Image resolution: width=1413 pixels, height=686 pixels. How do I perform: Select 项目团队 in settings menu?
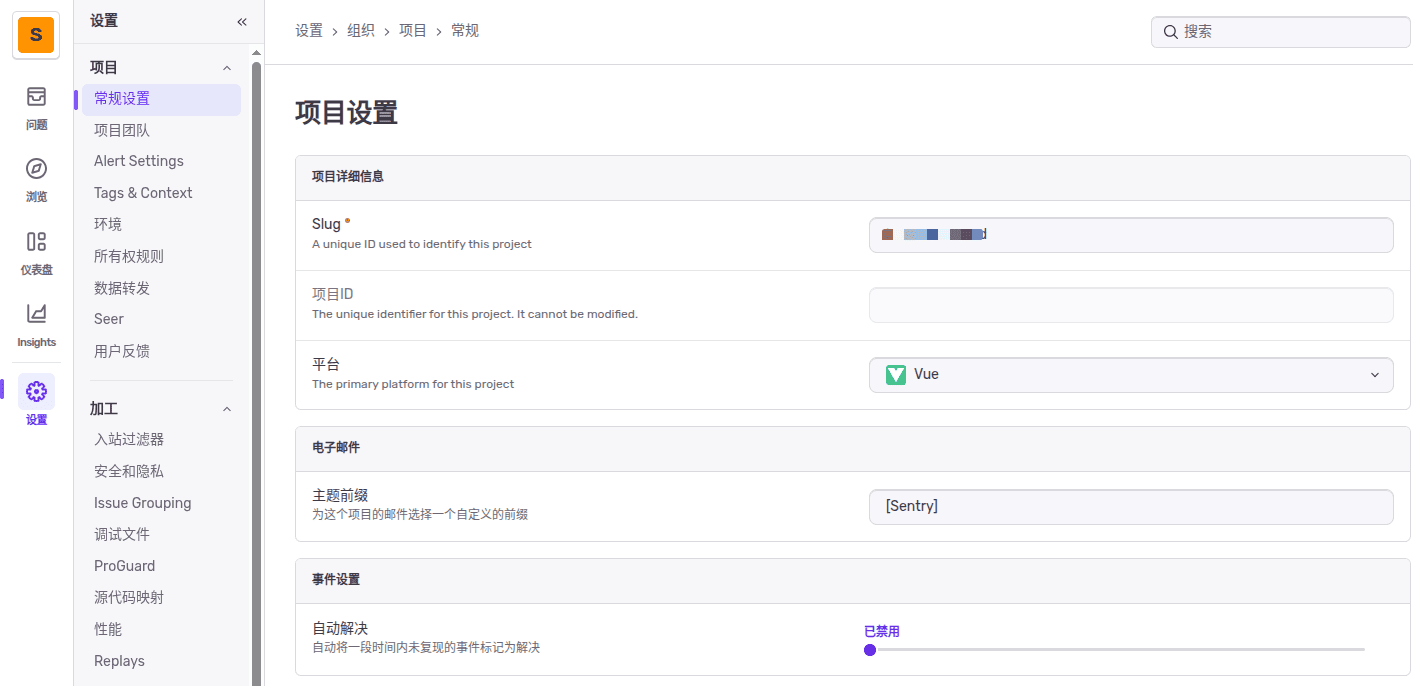[x=122, y=130]
